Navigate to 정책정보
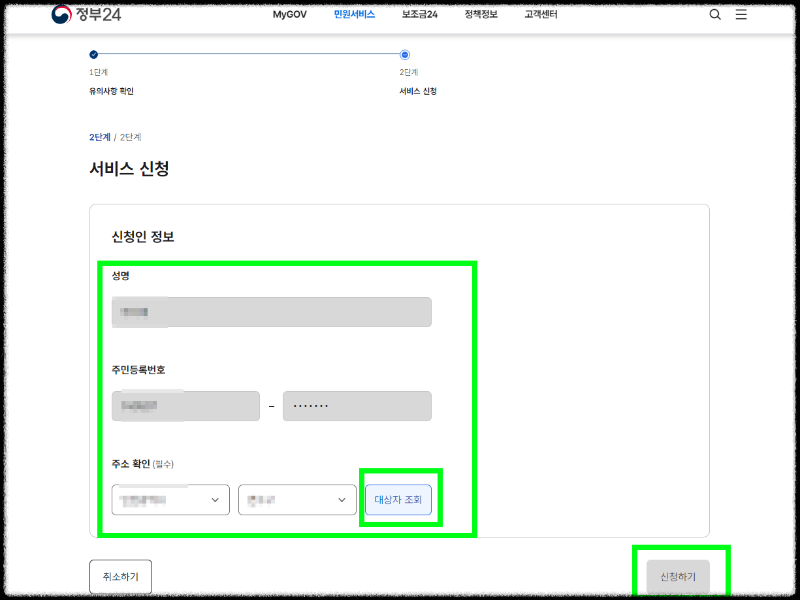800x600 pixels. (x=481, y=14)
